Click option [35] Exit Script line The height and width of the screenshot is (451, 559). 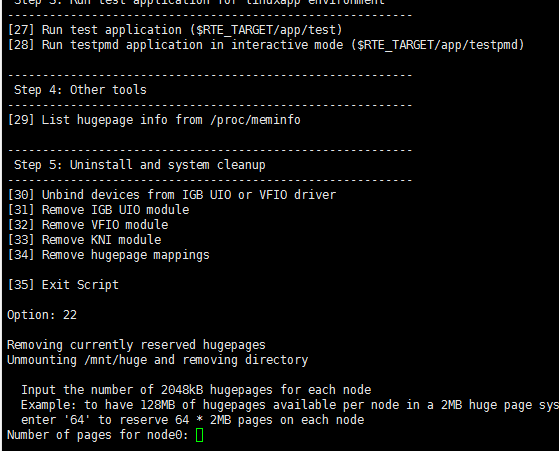click(x=63, y=285)
